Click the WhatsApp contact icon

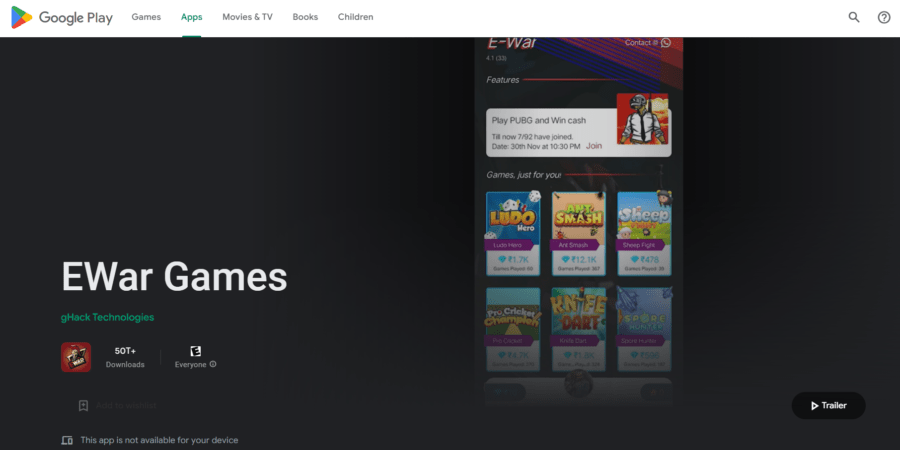click(666, 42)
